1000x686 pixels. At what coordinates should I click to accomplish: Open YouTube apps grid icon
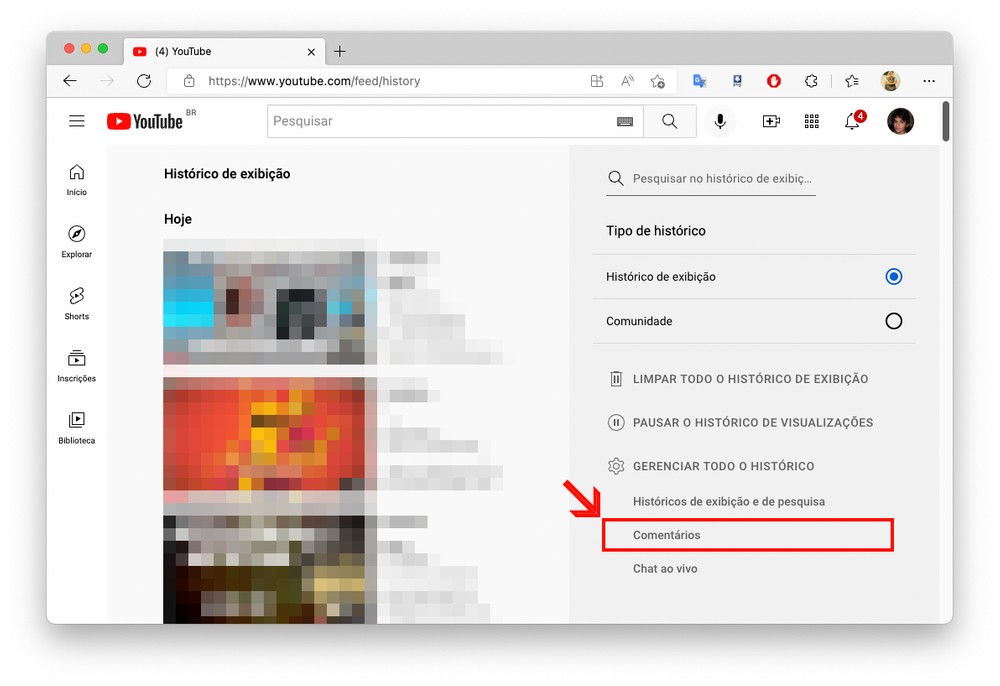[812, 121]
